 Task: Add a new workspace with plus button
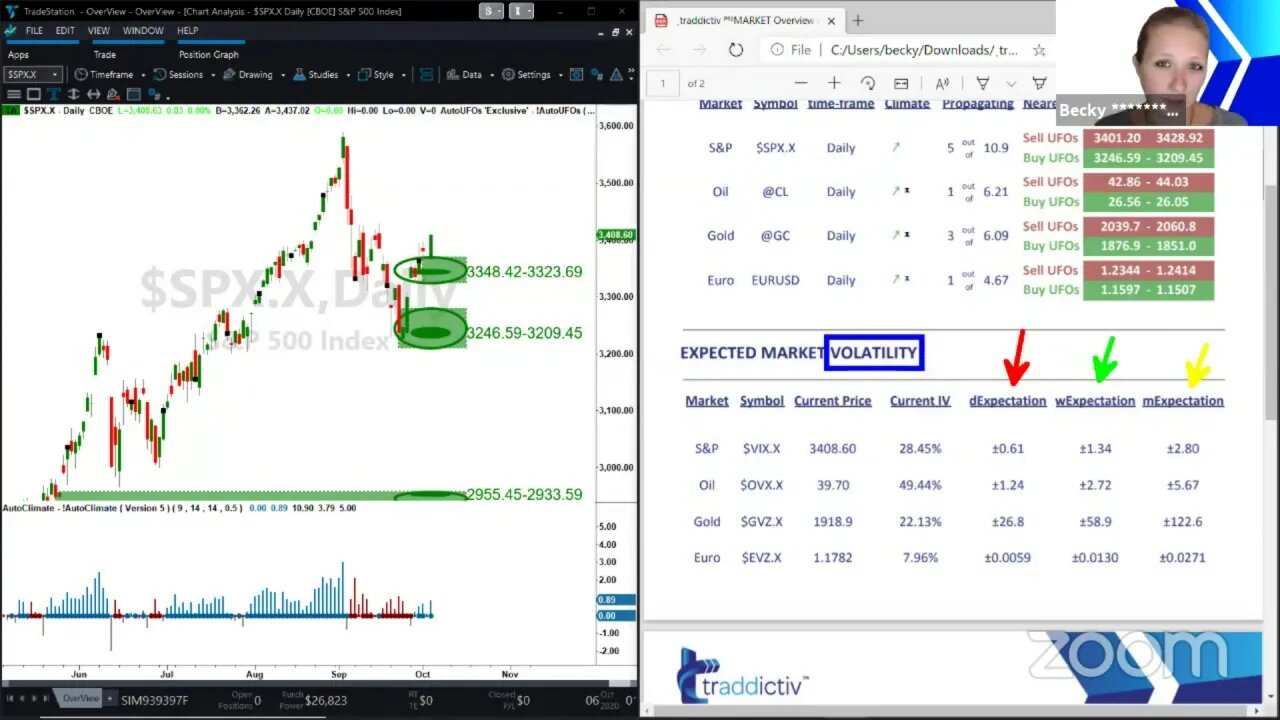(x=111, y=699)
